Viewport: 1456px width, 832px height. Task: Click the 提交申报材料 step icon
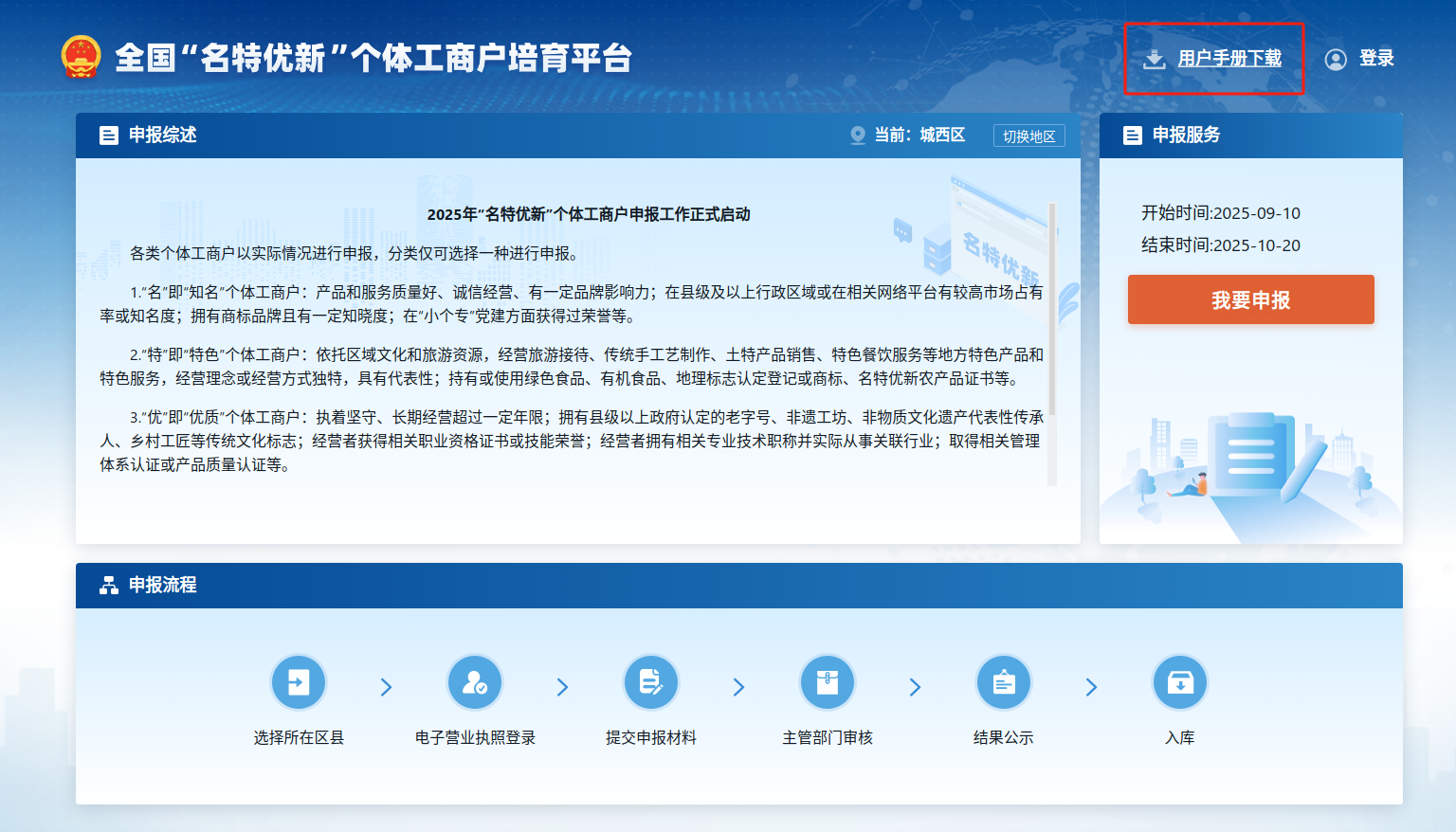(651, 682)
